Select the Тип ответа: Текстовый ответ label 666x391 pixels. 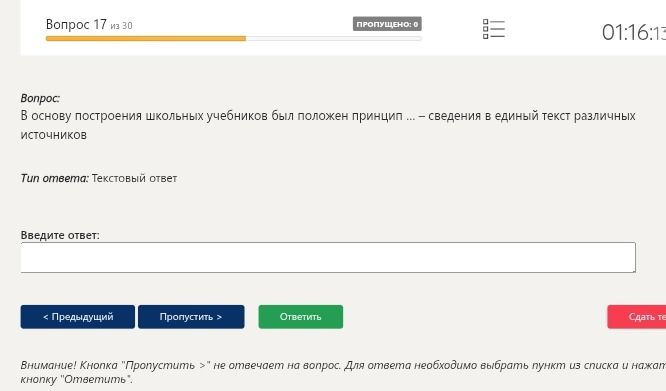coord(99,178)
